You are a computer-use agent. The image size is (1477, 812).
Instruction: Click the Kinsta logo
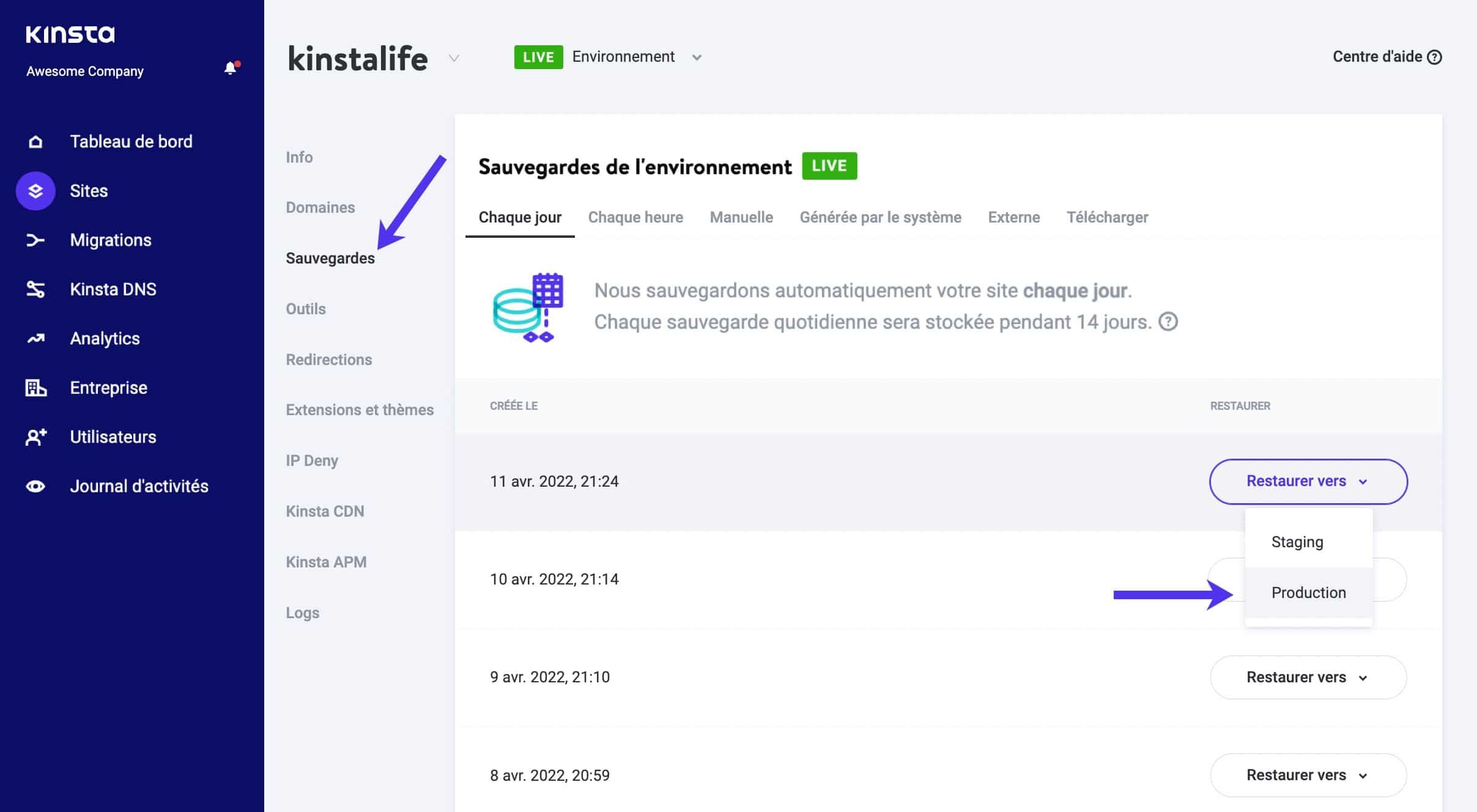tap(70, 34)
